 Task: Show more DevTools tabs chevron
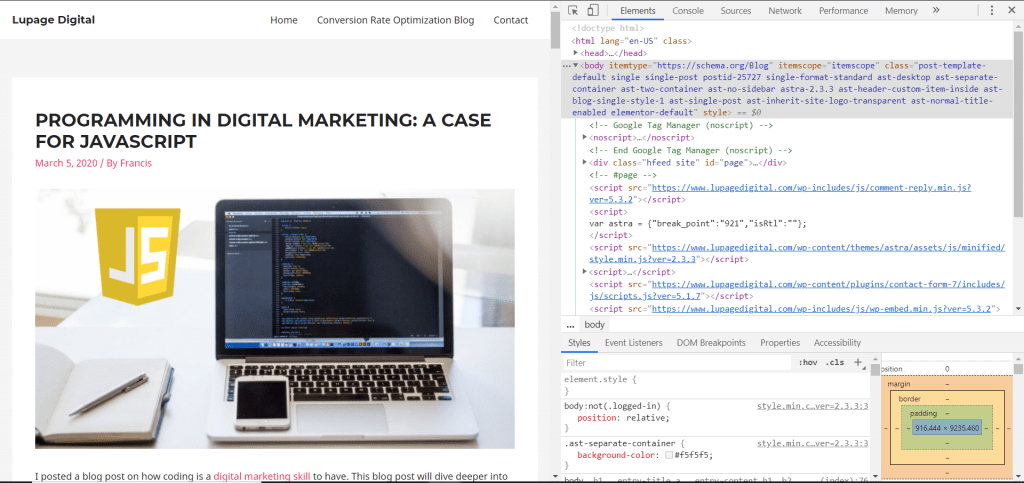(x=936, y=10)
